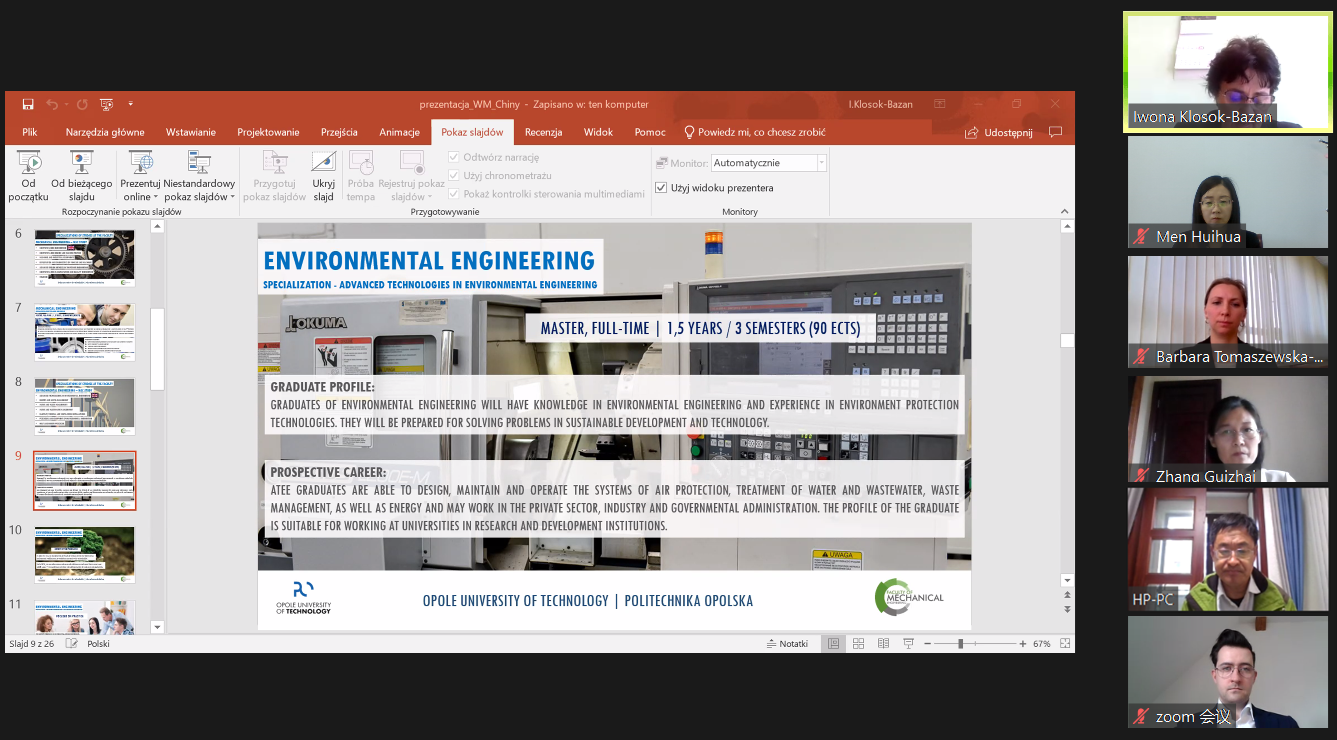Viewport: 1337px width, 740px height.
Task: Switch to slide sorter view icon
Action: [857, 644]
